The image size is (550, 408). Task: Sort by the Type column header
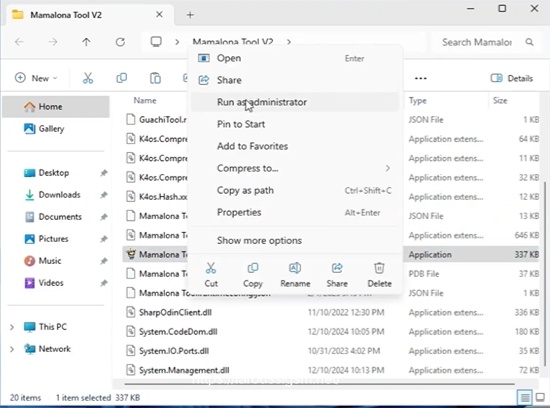pyautogui.click(x=418, y=101)
